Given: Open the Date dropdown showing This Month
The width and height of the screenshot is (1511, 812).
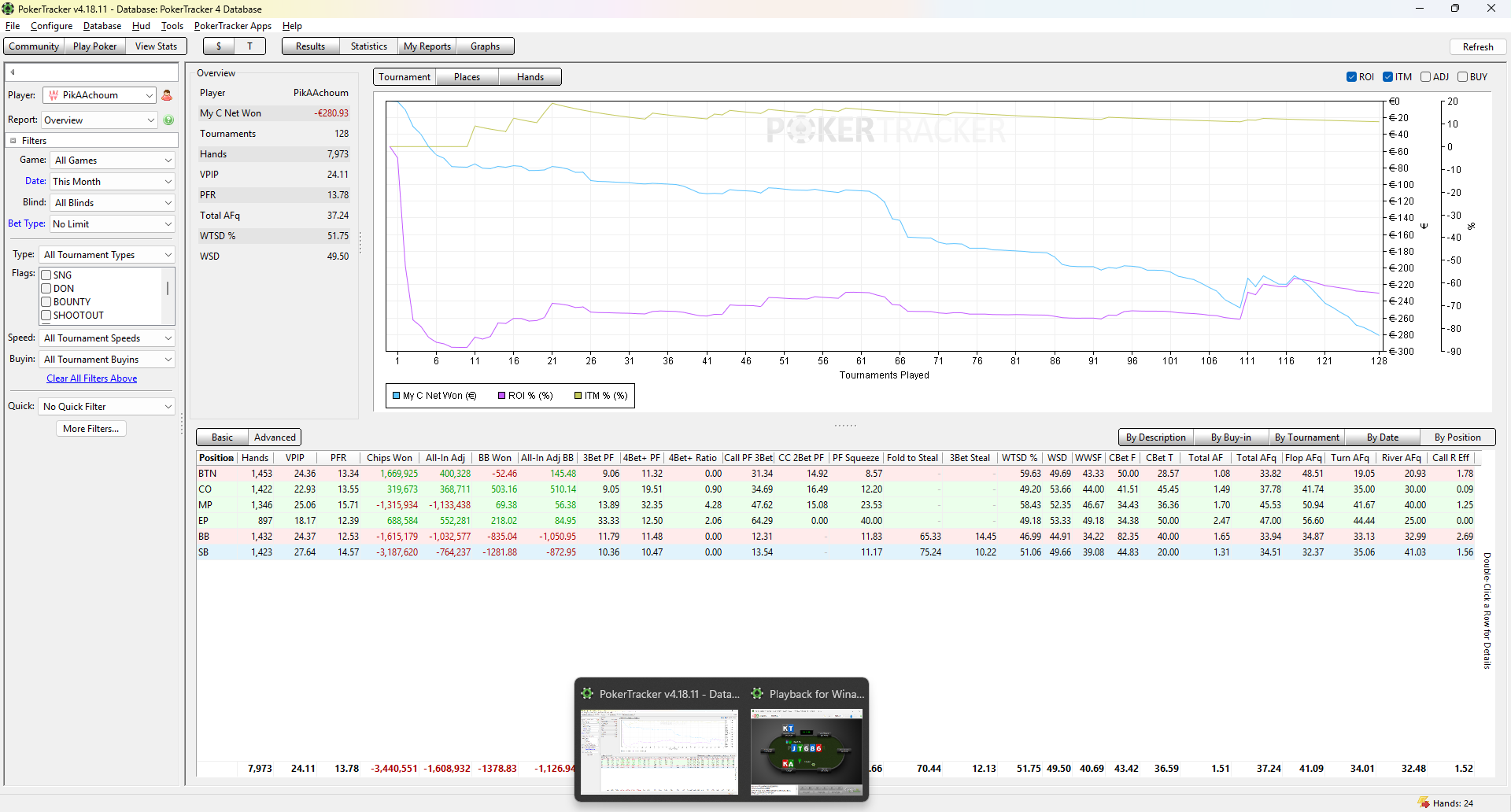Looking at the screenshot, I should pyautogui.click(x=113, y=182).
